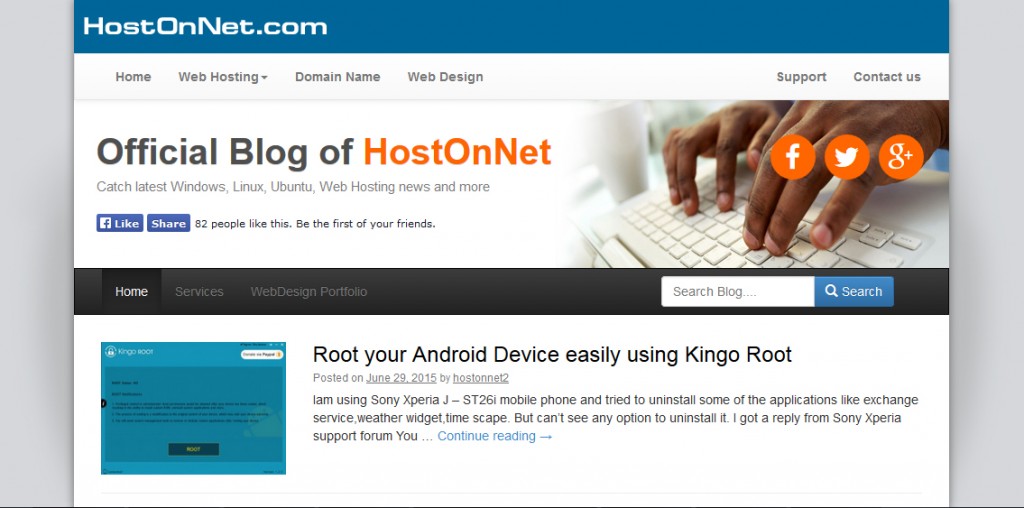Expand the Web Hosting dropdown menu
The height and width of the screenshot is (508, 1024).
(223, 76)
